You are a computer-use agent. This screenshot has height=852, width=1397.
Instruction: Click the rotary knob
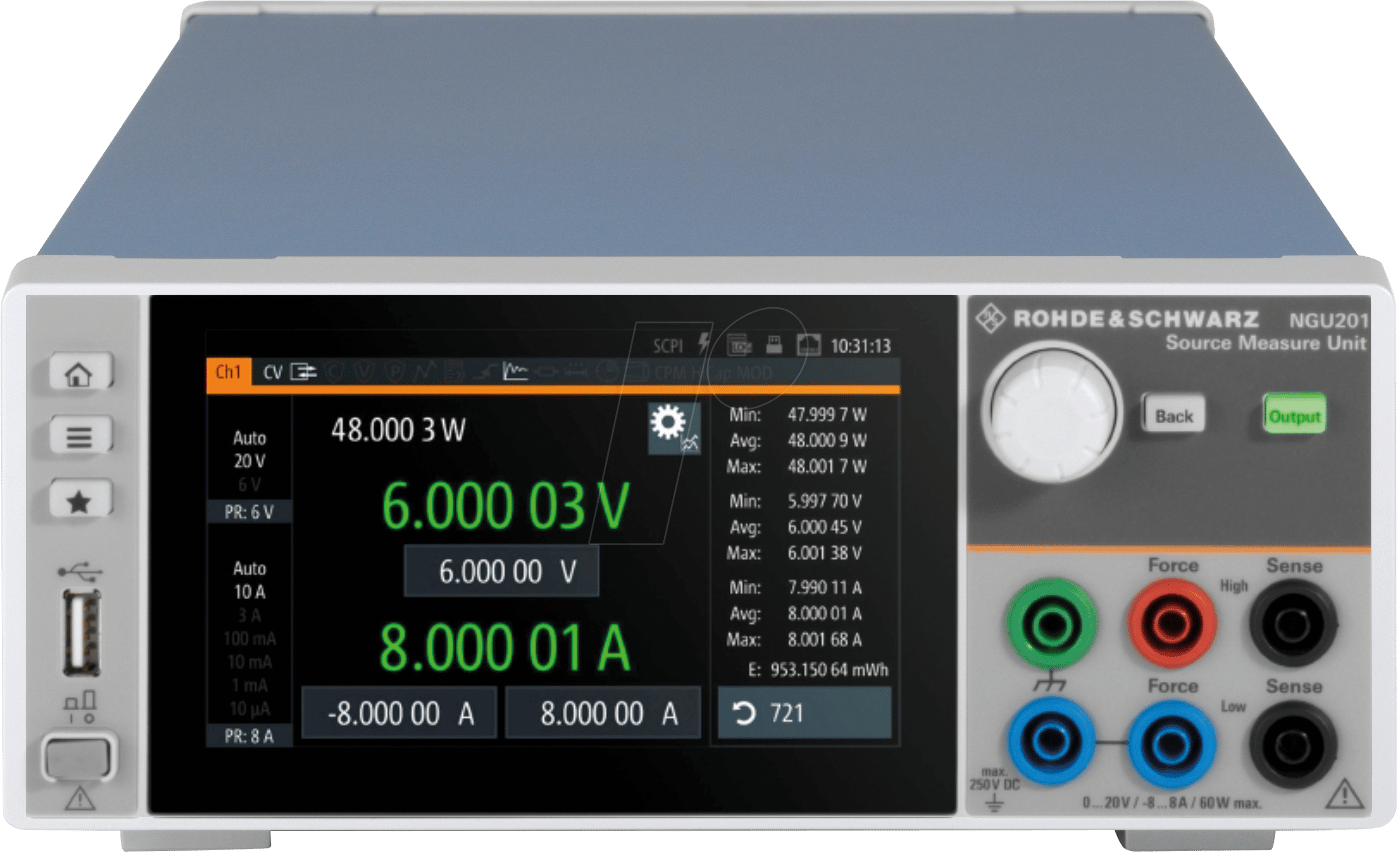point(1051,411)
